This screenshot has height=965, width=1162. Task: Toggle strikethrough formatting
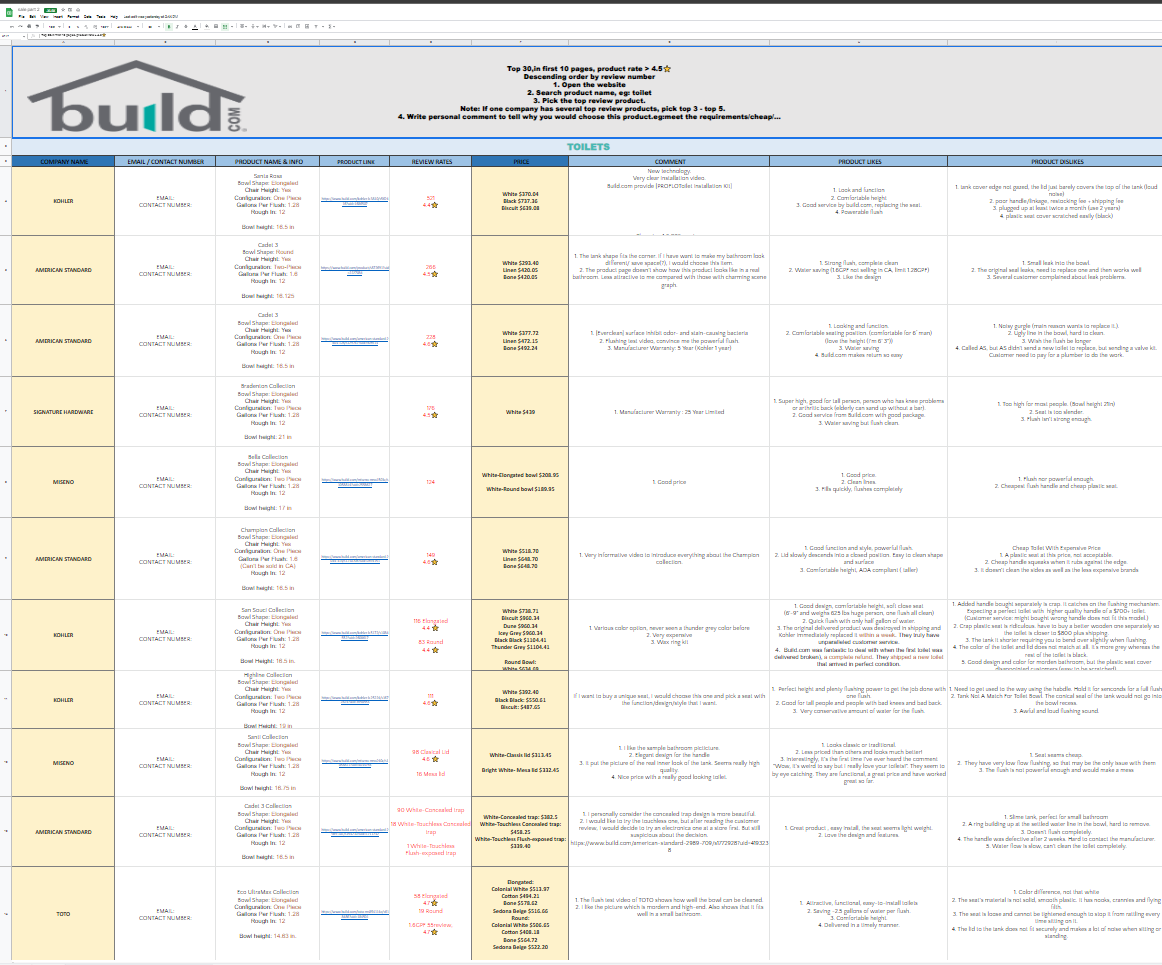point(186,27)
